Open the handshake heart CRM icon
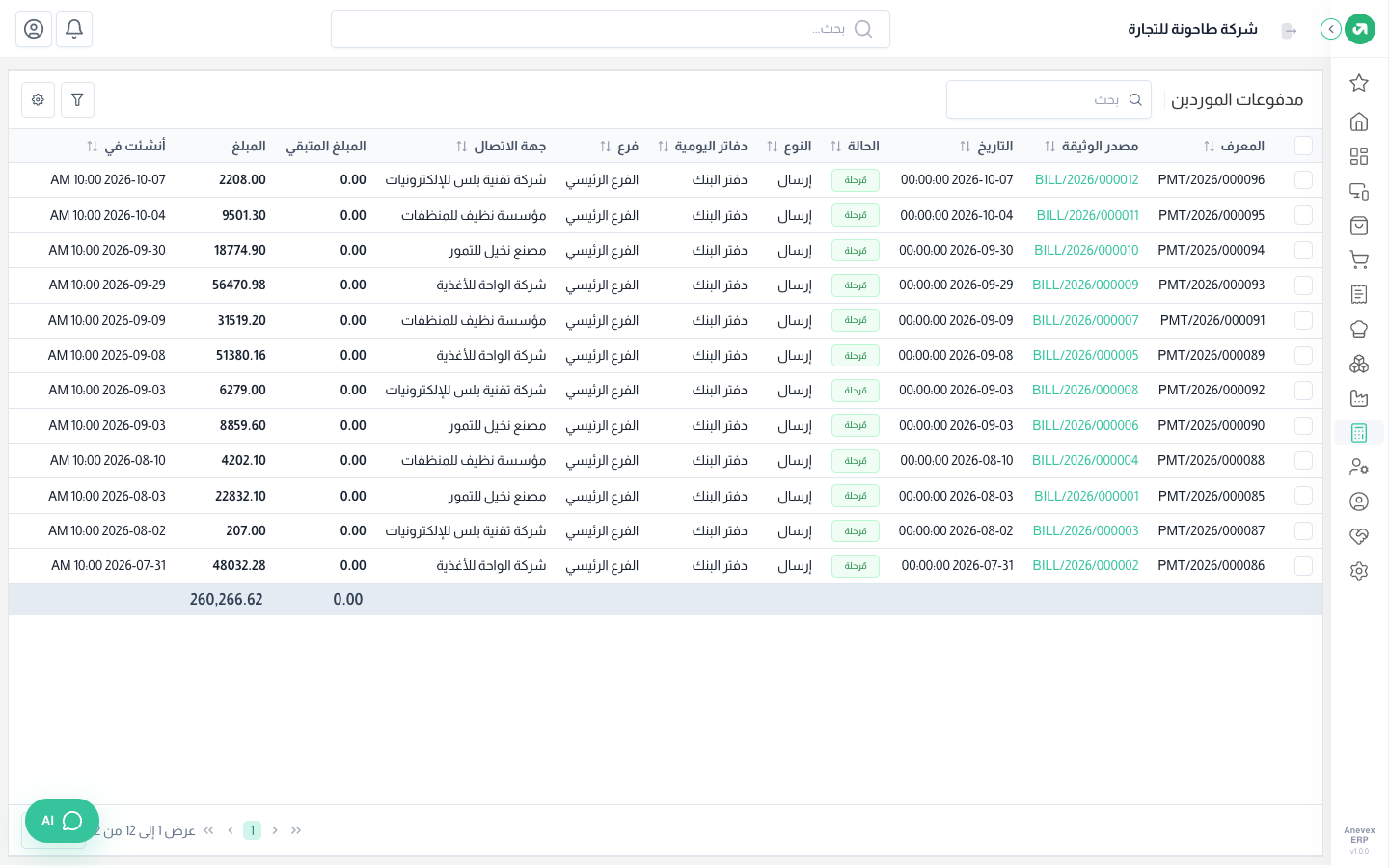 [1359, 536]
